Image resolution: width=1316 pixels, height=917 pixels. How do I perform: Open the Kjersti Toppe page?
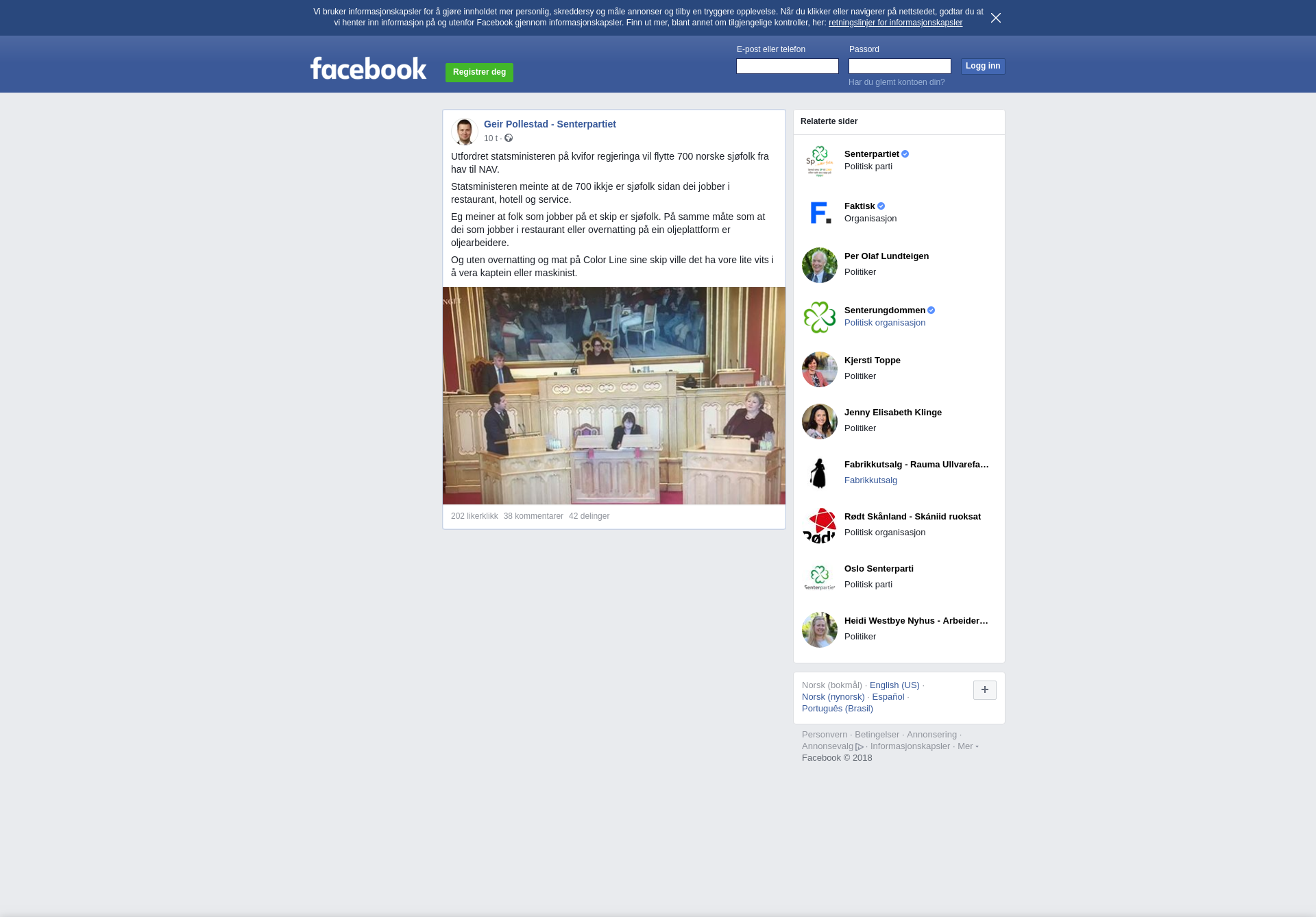pos(873,360)
